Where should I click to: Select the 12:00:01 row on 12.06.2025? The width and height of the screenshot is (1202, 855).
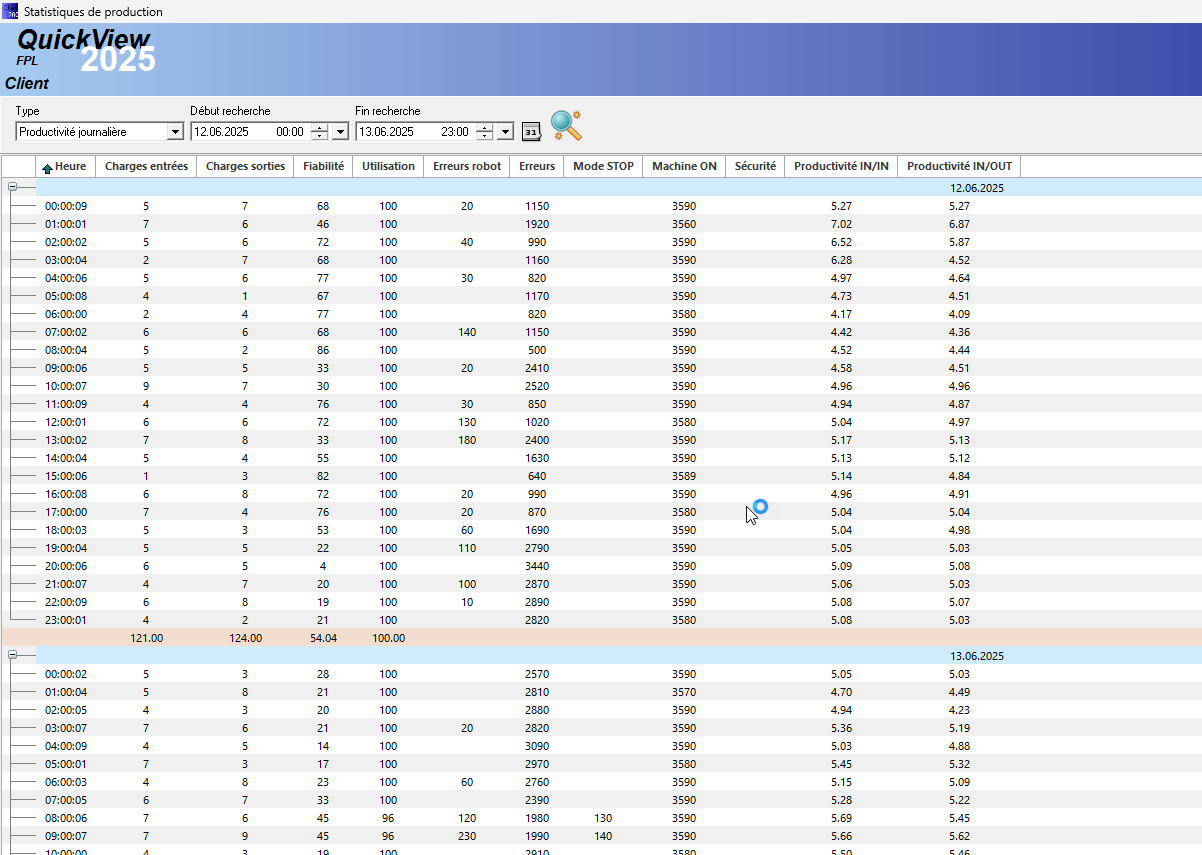[x=66, y=422]
